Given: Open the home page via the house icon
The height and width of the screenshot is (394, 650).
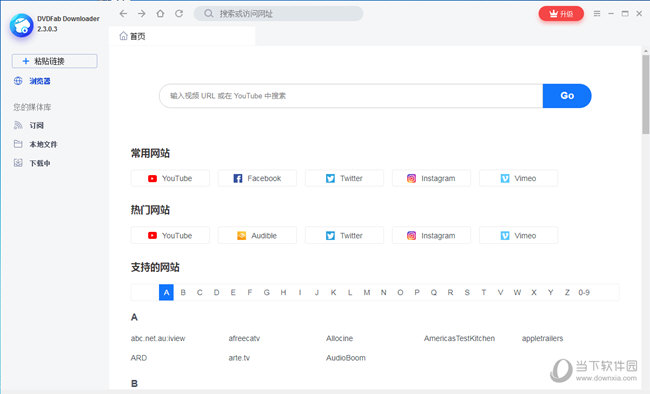Looking at the screenshot, I should pos(160,14).
